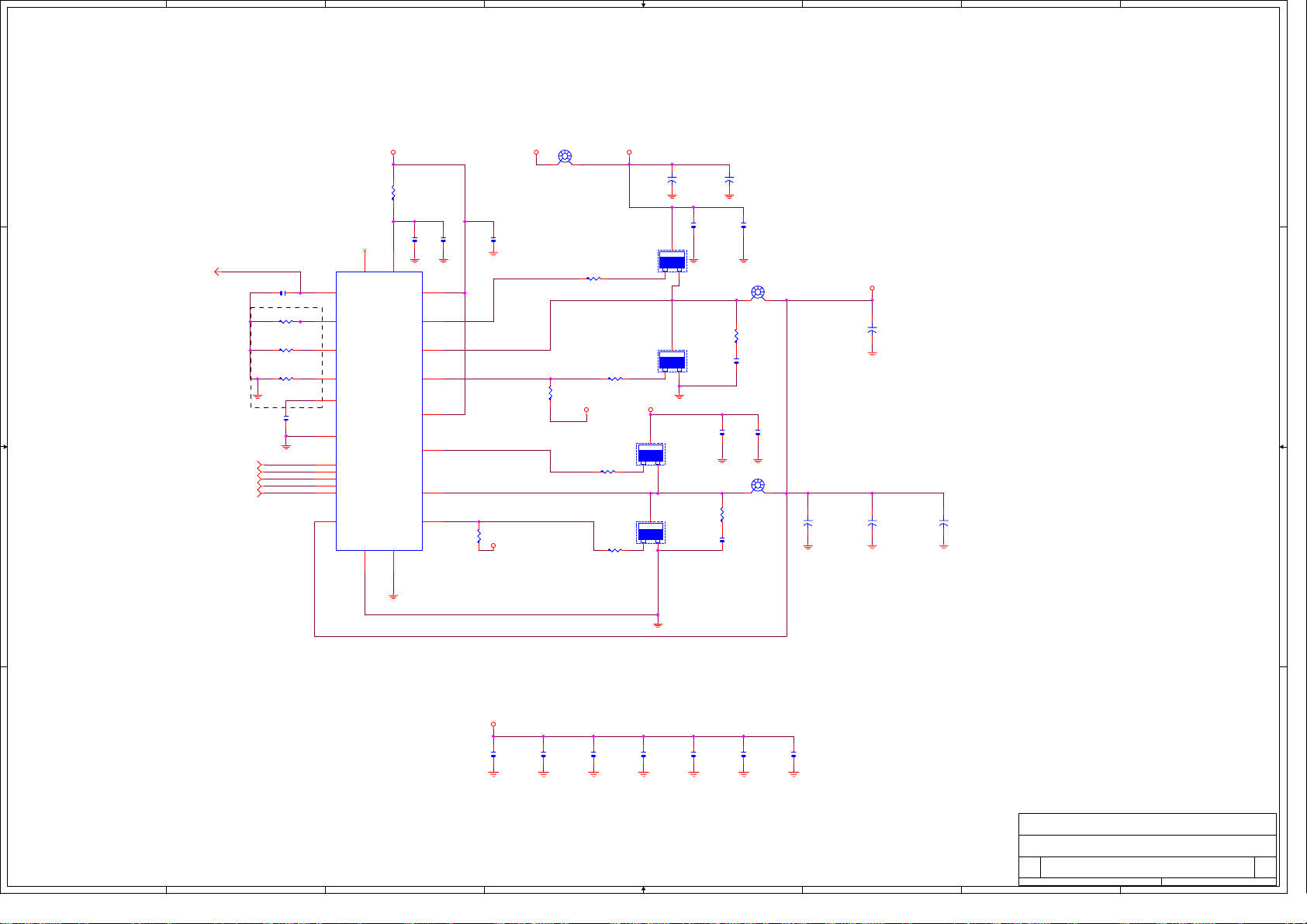The width and height of the screenshot is (1307, 924).
Task: Select the lowest inductor coil symbol
Action: (758, 486)
